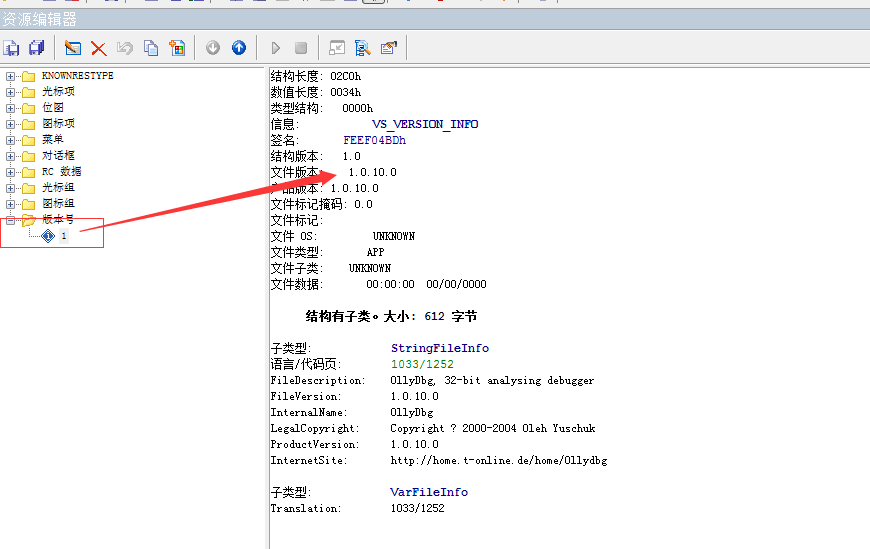
Task: Click the red X delete icon
Action: (x=99, y=48)
